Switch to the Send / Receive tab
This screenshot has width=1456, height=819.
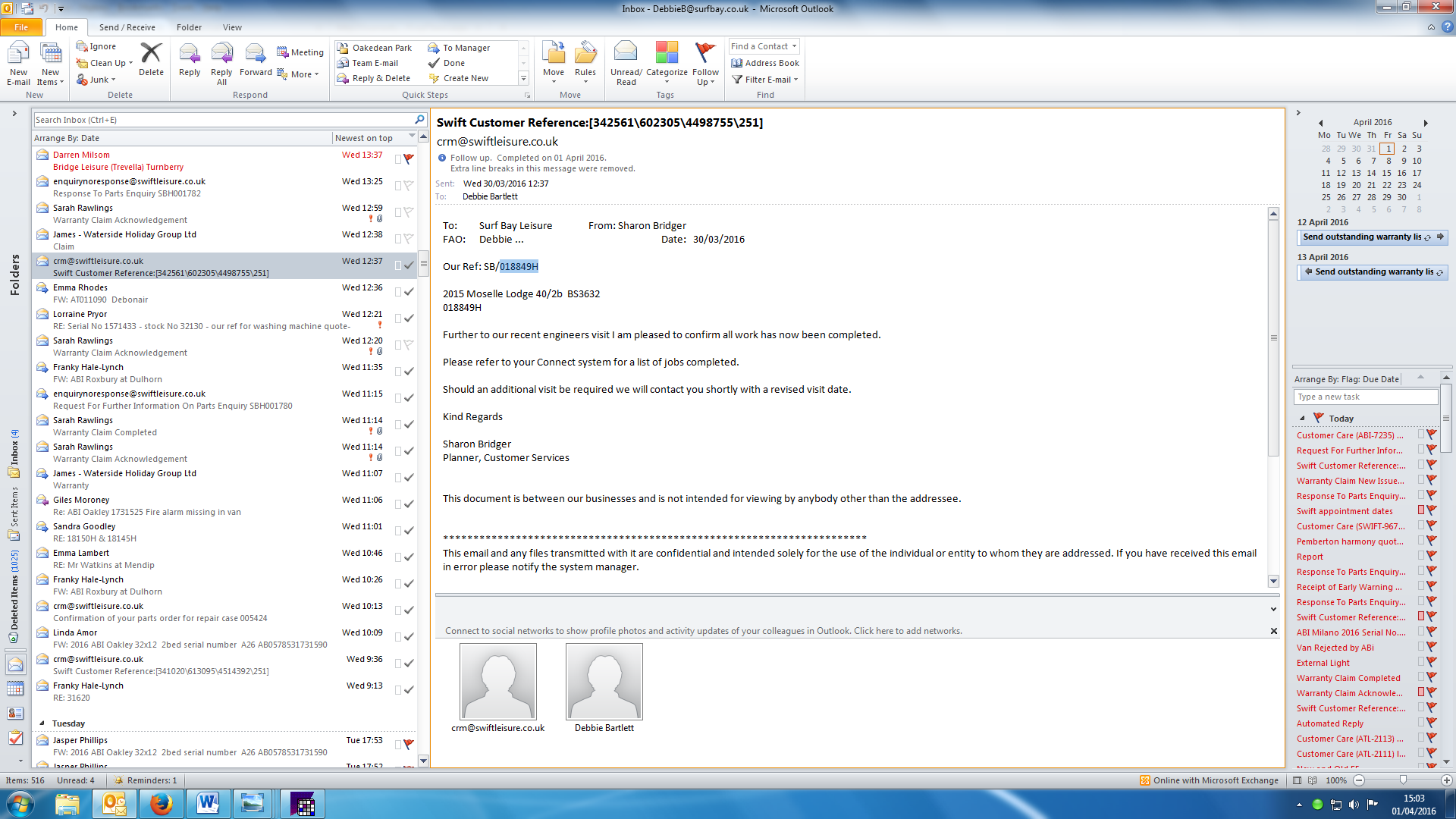[x=127, y=27]
